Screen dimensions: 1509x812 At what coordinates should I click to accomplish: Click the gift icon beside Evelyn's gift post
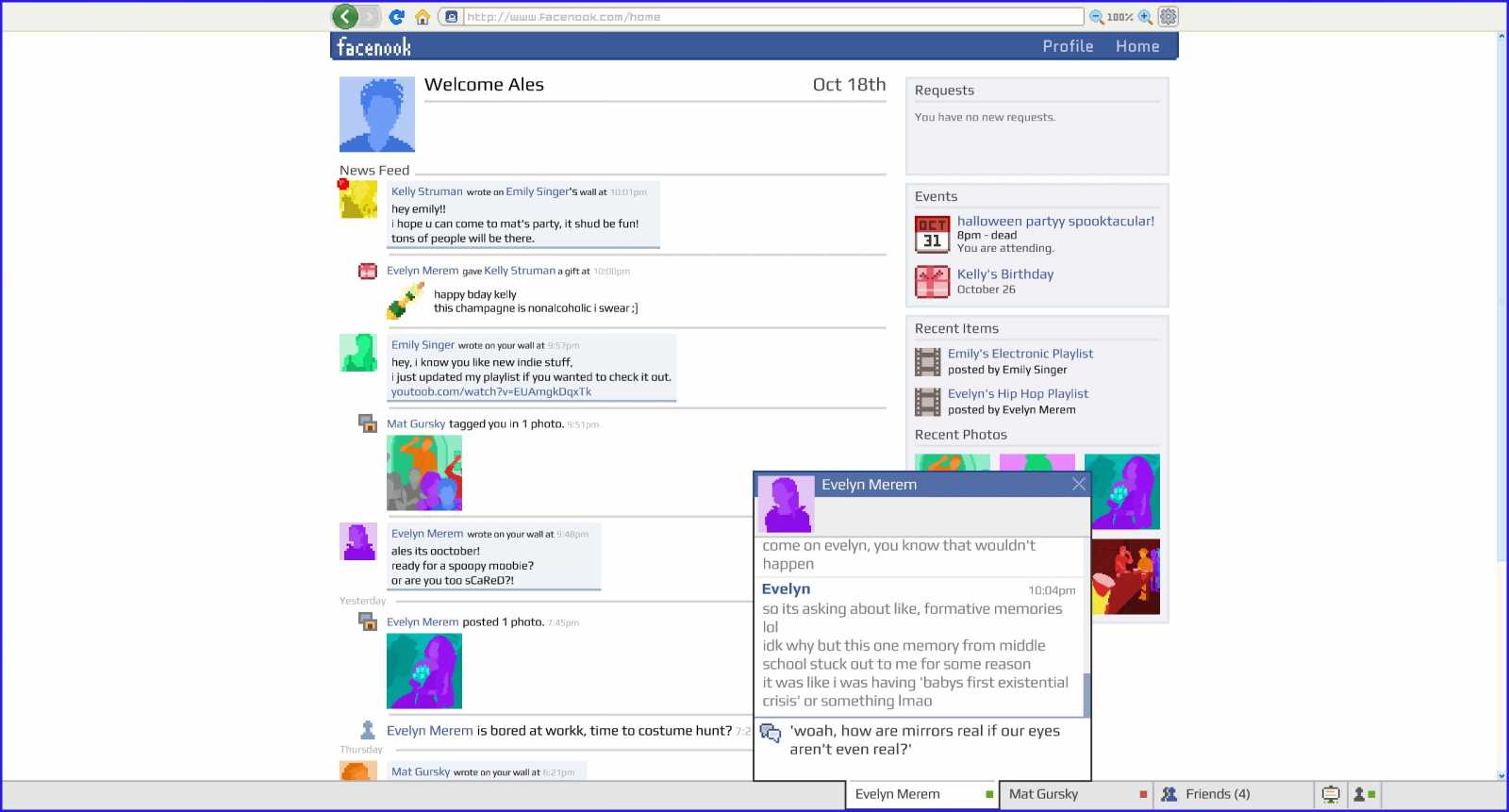tap(368, 272)
